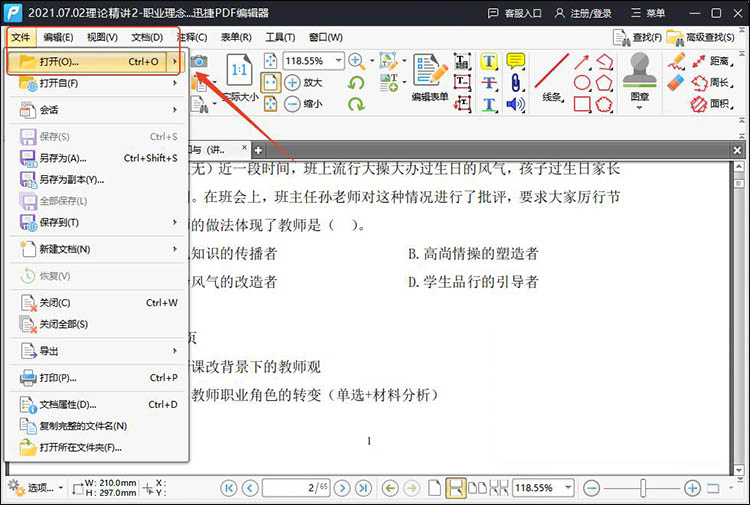The image size is (750, 505).
Task: Rotate page counterclockwise with green arrow
Action: (356, 83)
